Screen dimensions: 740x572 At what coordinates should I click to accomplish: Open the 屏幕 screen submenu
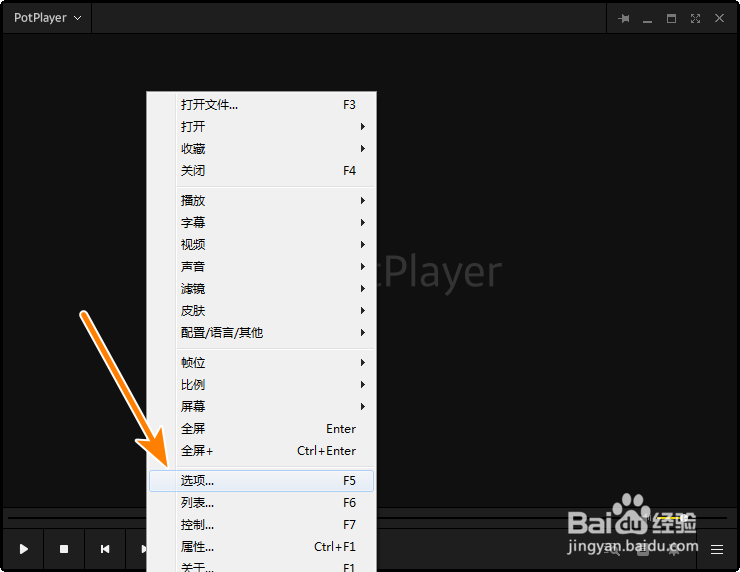pyautogui.click(x=261, y=406)
